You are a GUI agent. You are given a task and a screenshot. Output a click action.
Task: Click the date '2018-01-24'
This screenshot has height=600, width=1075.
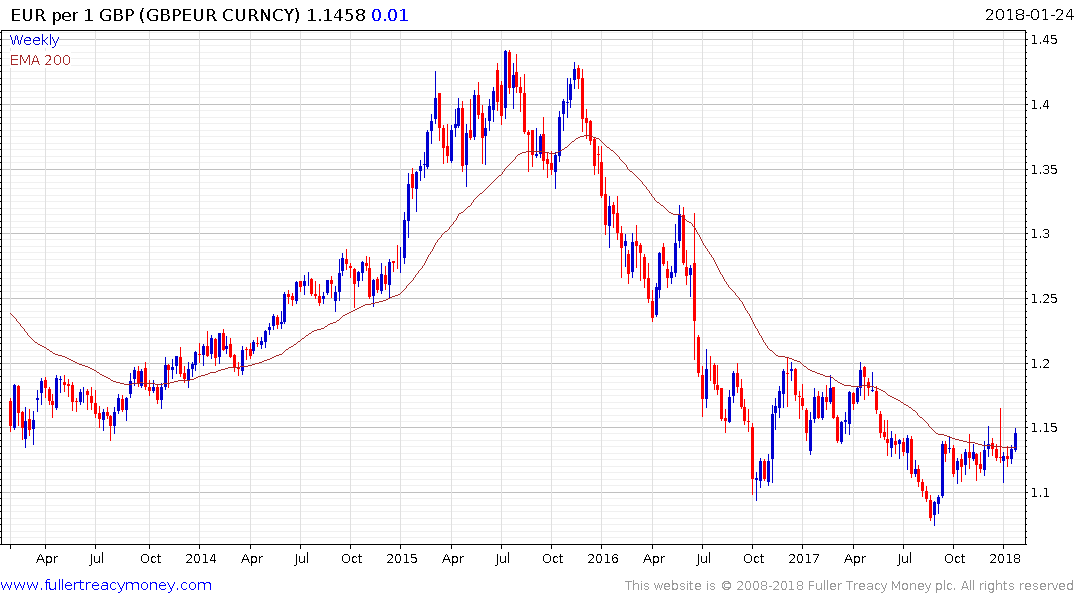click(1028, 15)
